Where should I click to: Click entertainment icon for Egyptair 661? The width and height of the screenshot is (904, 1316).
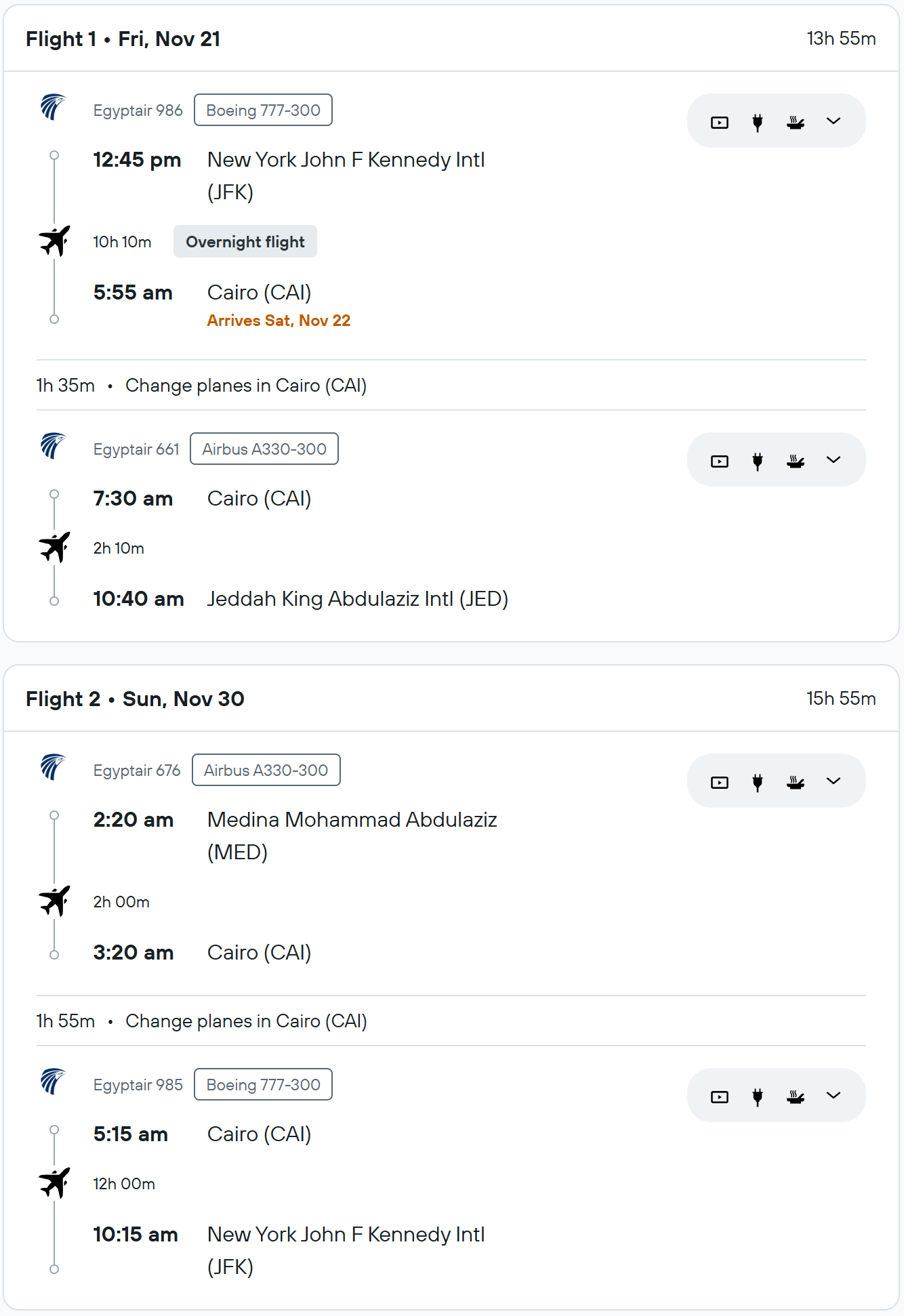coord(720,461)
